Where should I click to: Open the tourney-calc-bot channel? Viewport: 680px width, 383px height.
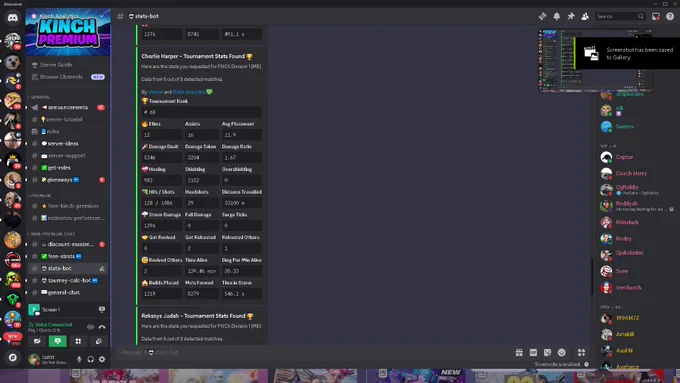68,281
